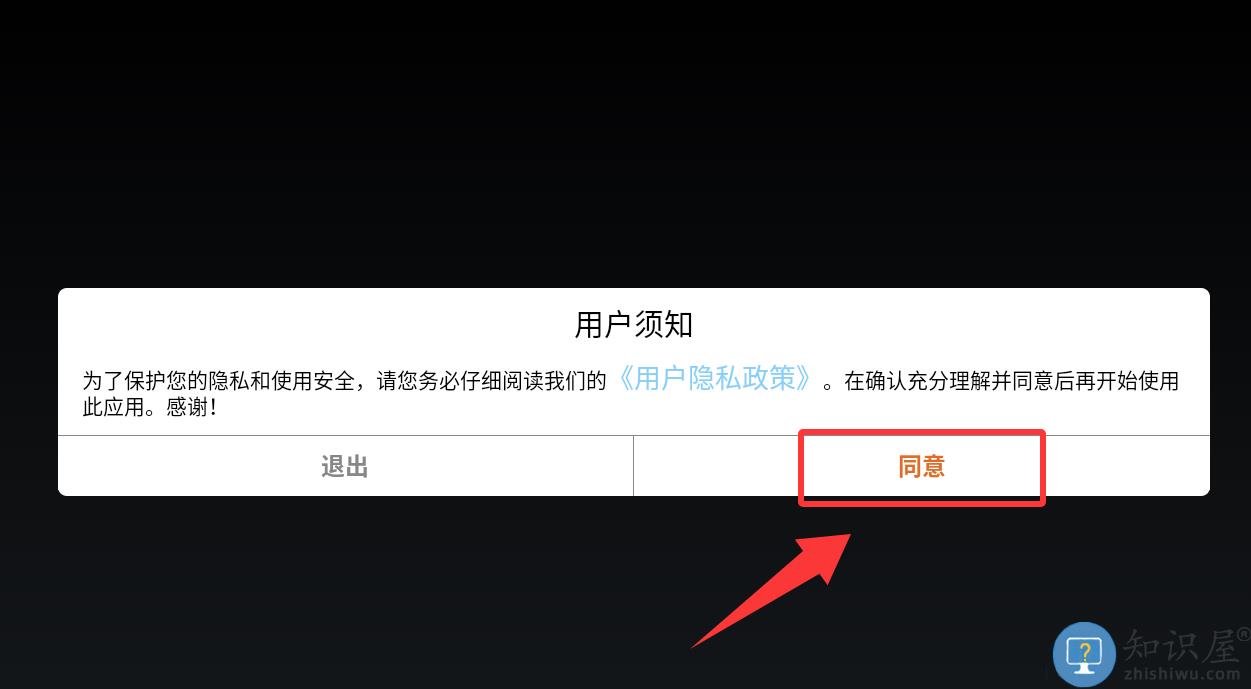
Task: Click the gray 退出 button
Action: [345, 467]
